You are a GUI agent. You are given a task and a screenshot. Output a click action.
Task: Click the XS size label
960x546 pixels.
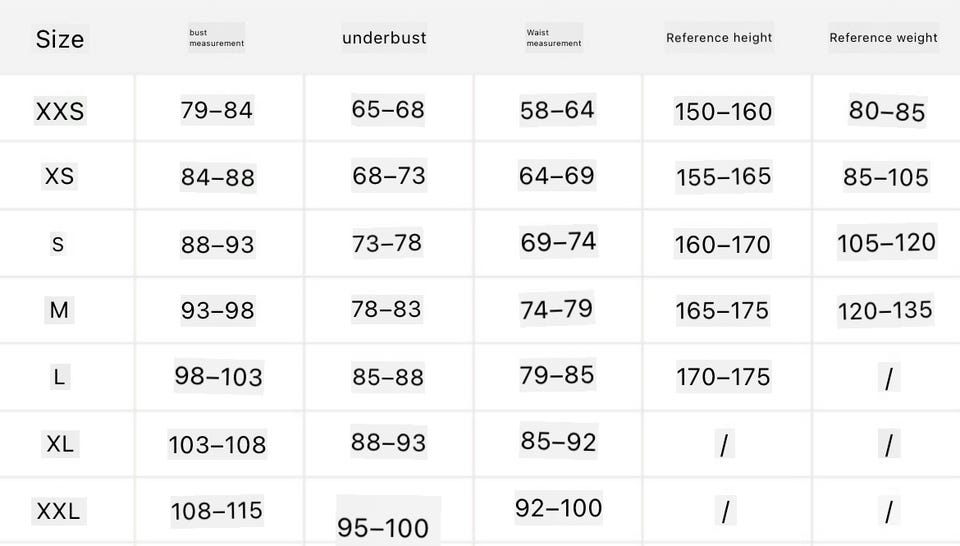click(x=59, y=176)
